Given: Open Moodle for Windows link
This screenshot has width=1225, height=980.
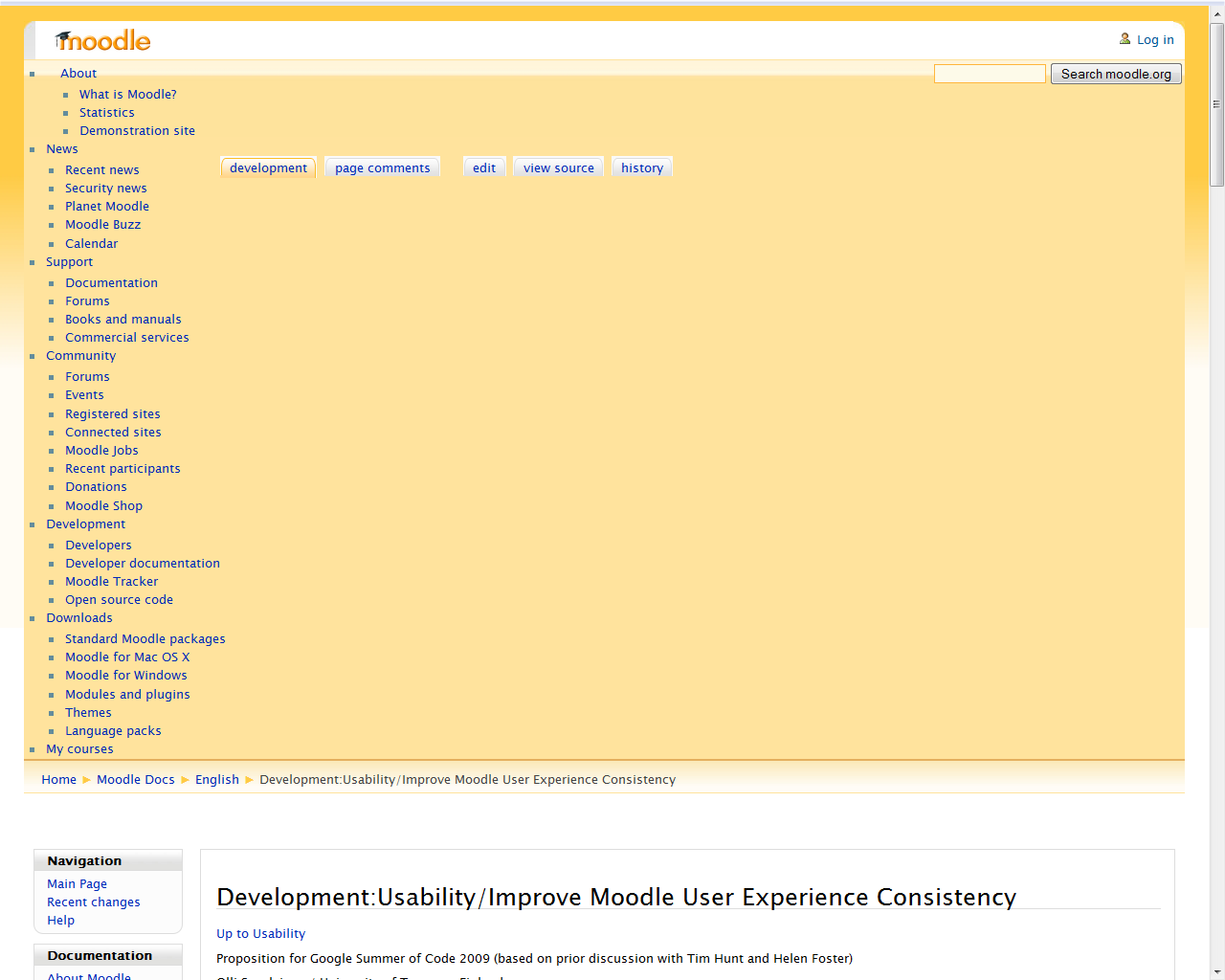Looking at the screenshot, I should [x=126, y=676].
